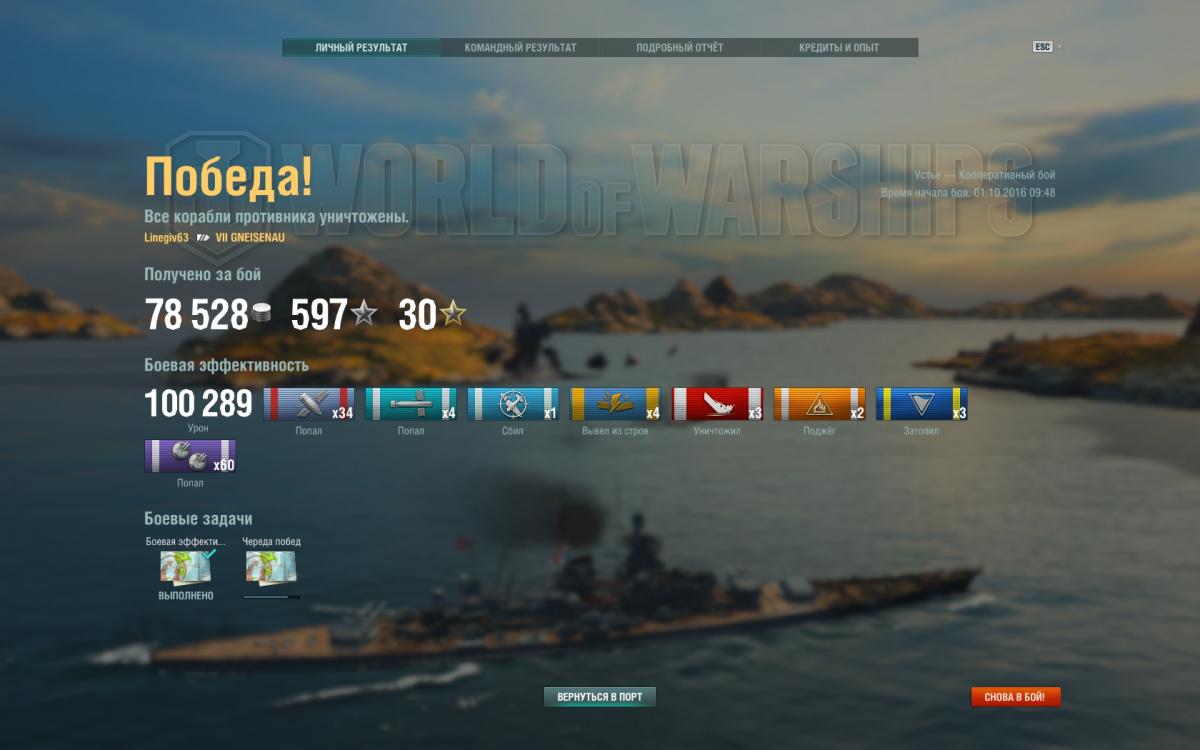This screenshot has width=1200, height=750.
Task: Select the torpedo hits ribbon x4
Action: 411,404
